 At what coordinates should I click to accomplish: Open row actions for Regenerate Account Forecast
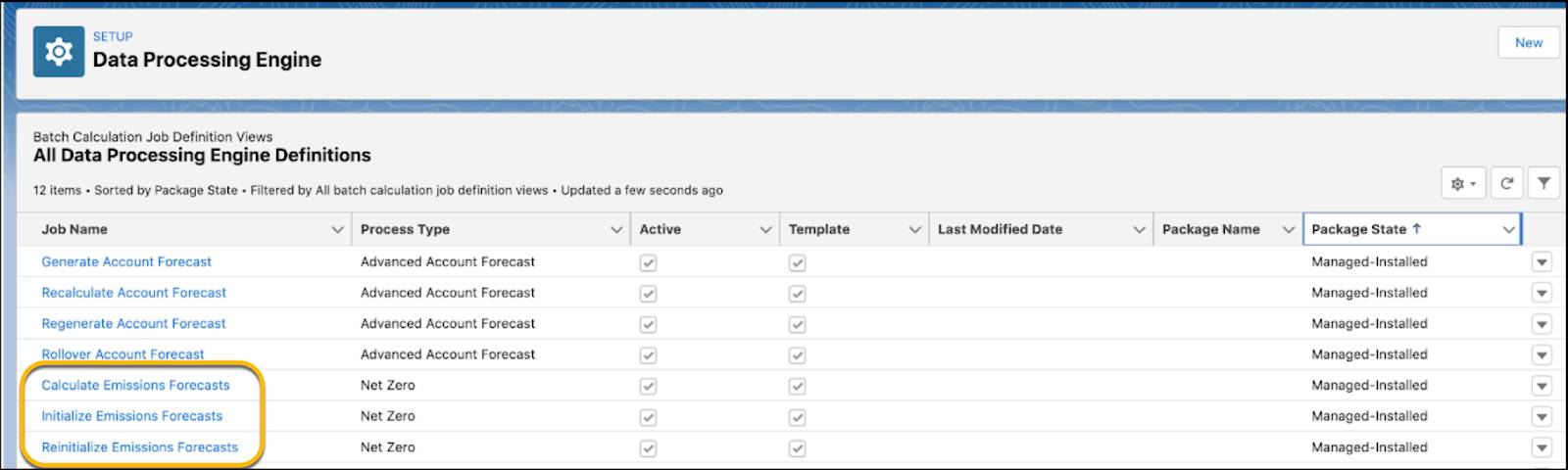pos(1542,324)
